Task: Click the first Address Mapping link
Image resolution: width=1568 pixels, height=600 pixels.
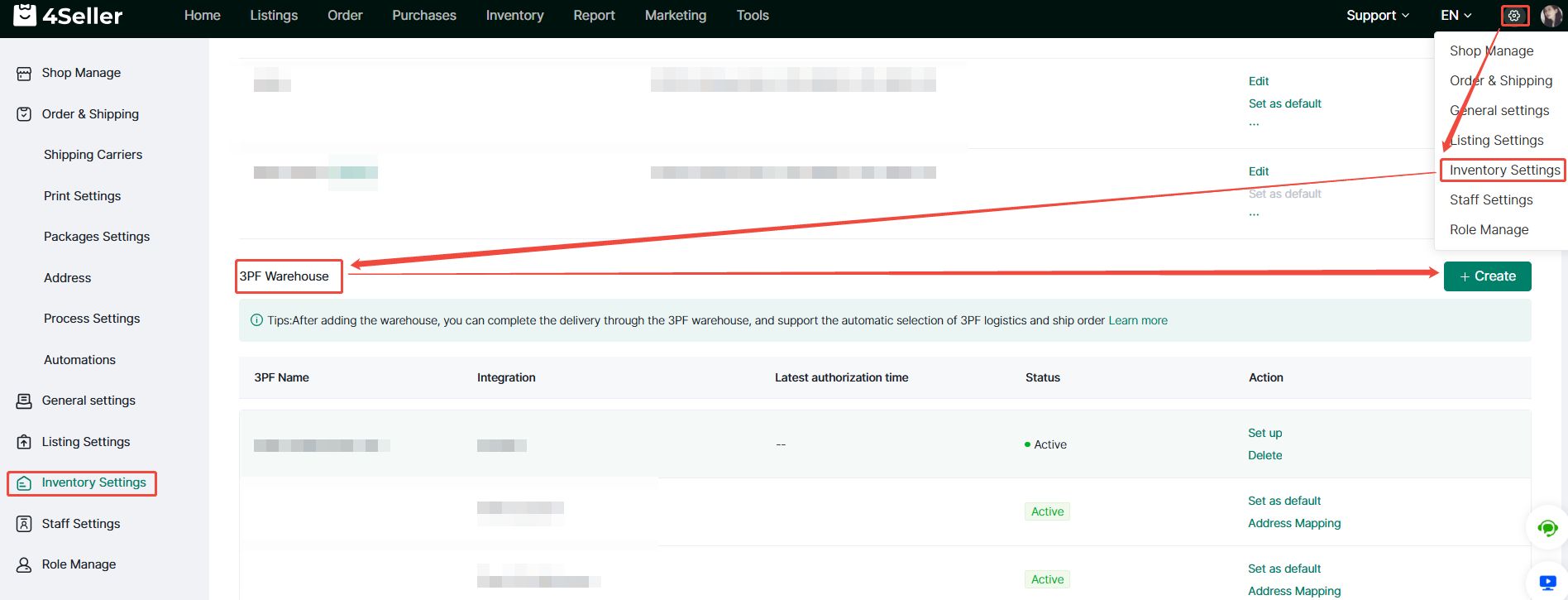Action: pos(1294,523)
